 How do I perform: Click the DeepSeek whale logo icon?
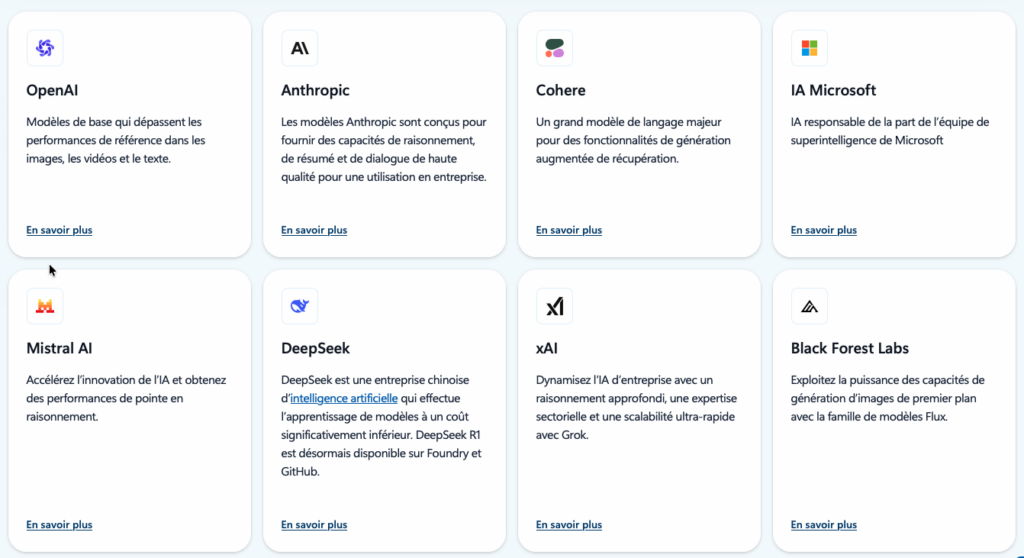coord(300,306)
